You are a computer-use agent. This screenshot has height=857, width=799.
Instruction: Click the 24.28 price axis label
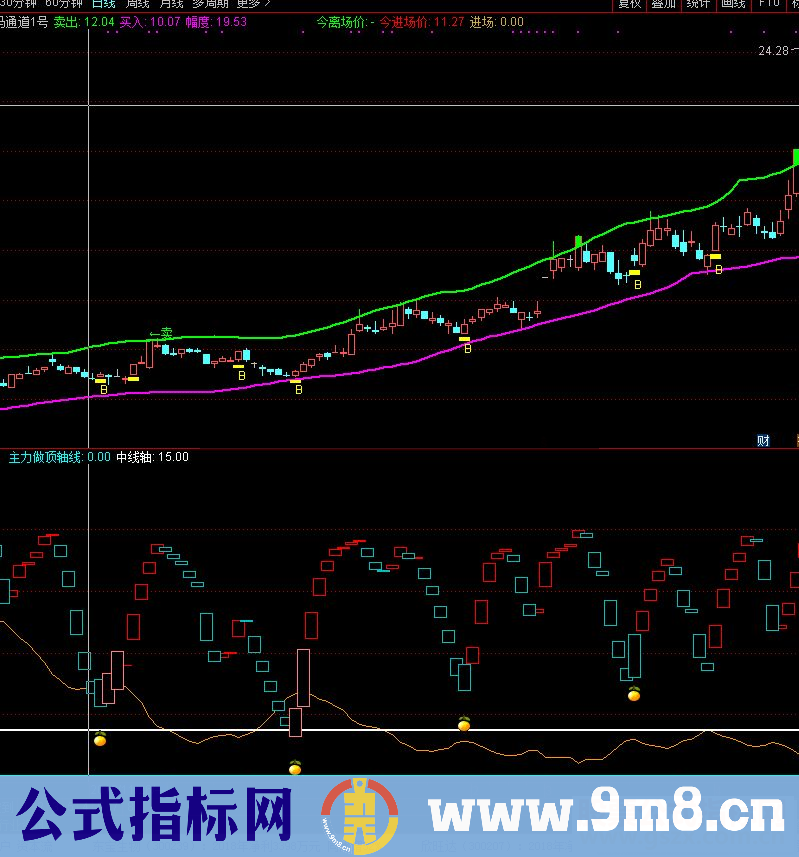[x=773, y=51]
